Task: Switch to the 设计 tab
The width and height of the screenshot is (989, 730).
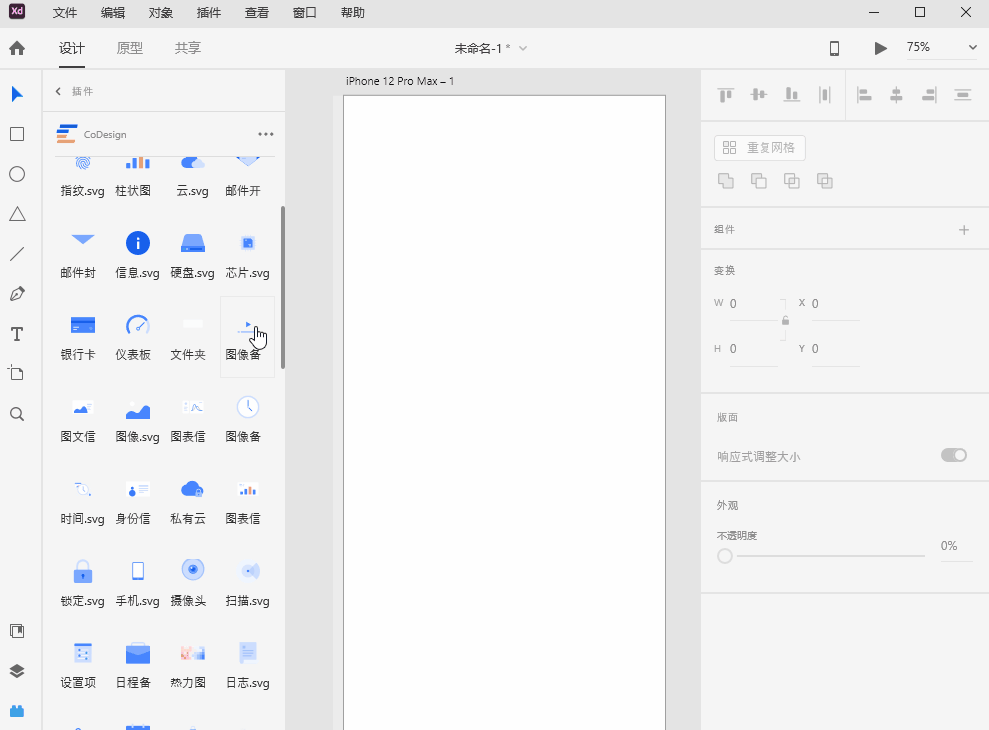Action: pyautogui.click(x=72, y=48)
